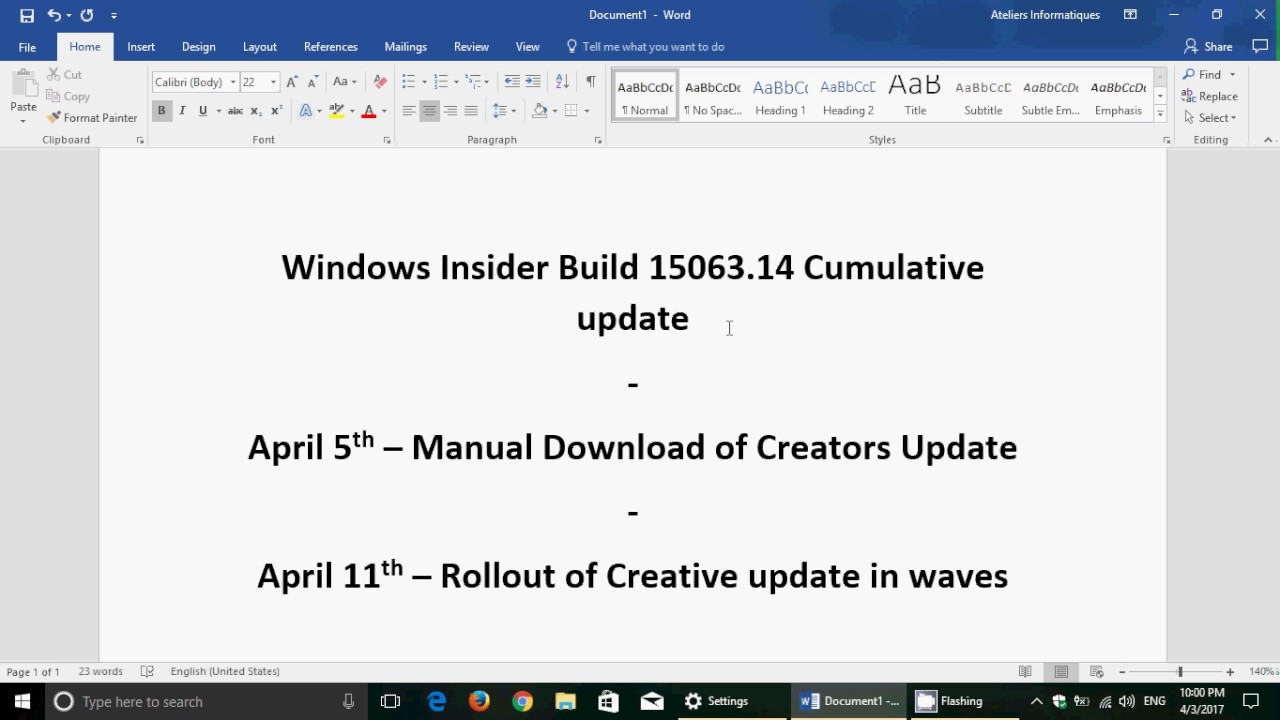Adjust the zoom slider handle in the status bar

pyautogui.click(x=1180, y=672)
